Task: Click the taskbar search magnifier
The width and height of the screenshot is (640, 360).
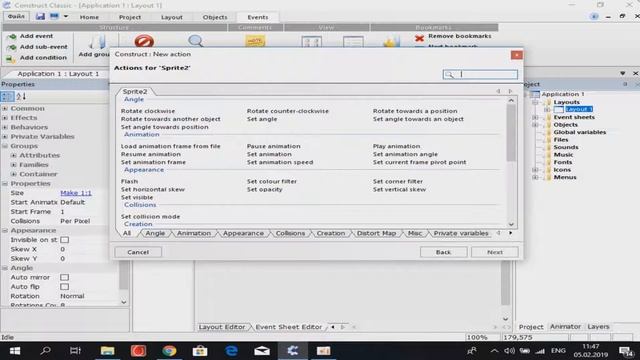Action: [45, 351]
